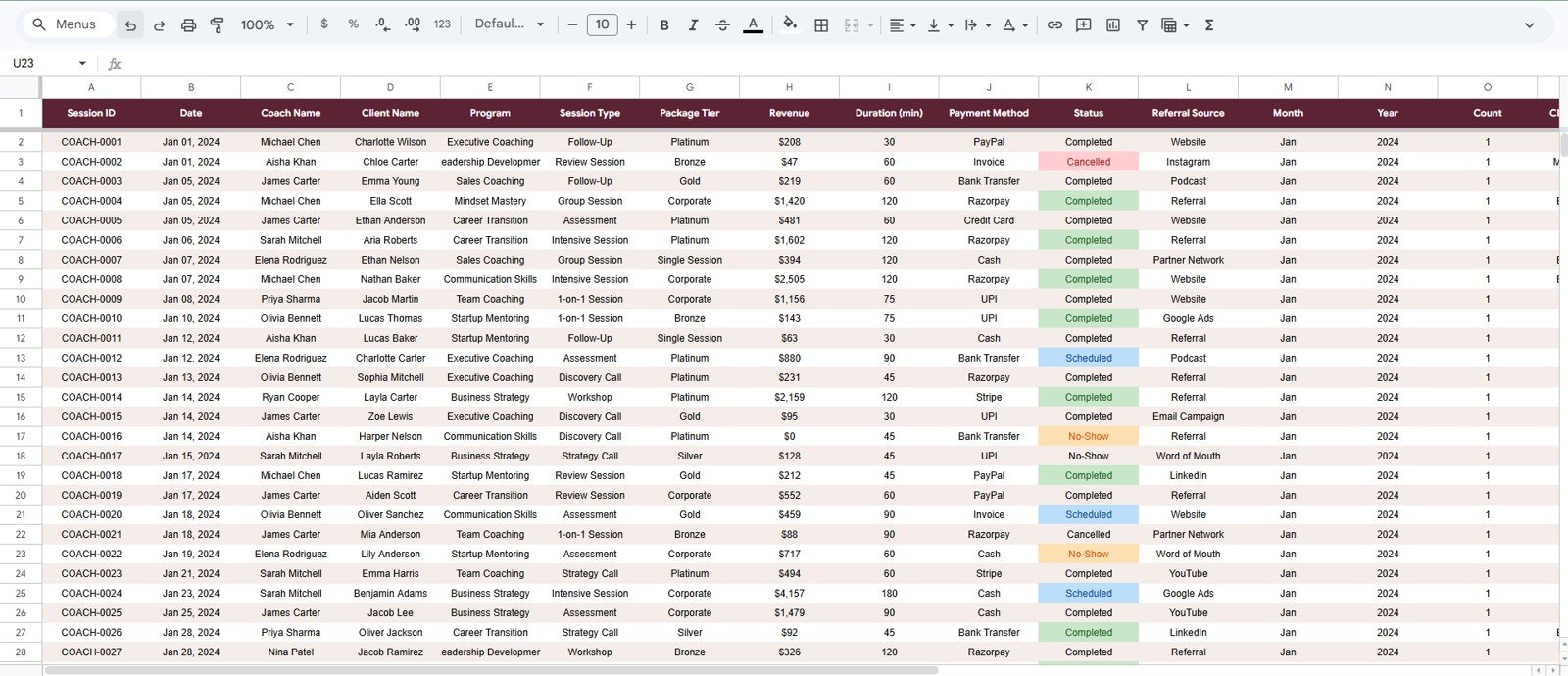Select the column H header

[x=789, y=87]
